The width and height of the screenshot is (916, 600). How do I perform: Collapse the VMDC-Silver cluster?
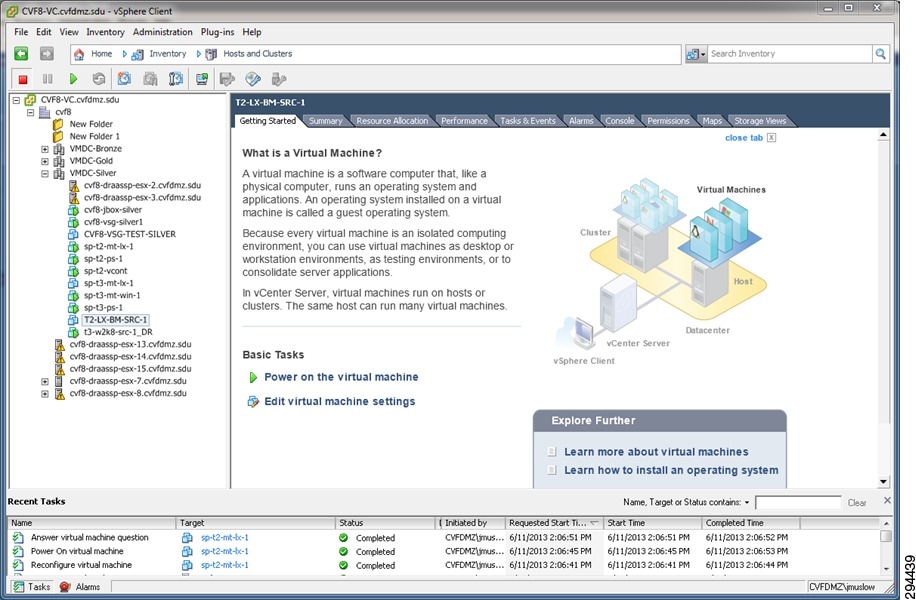coord(45,174)
